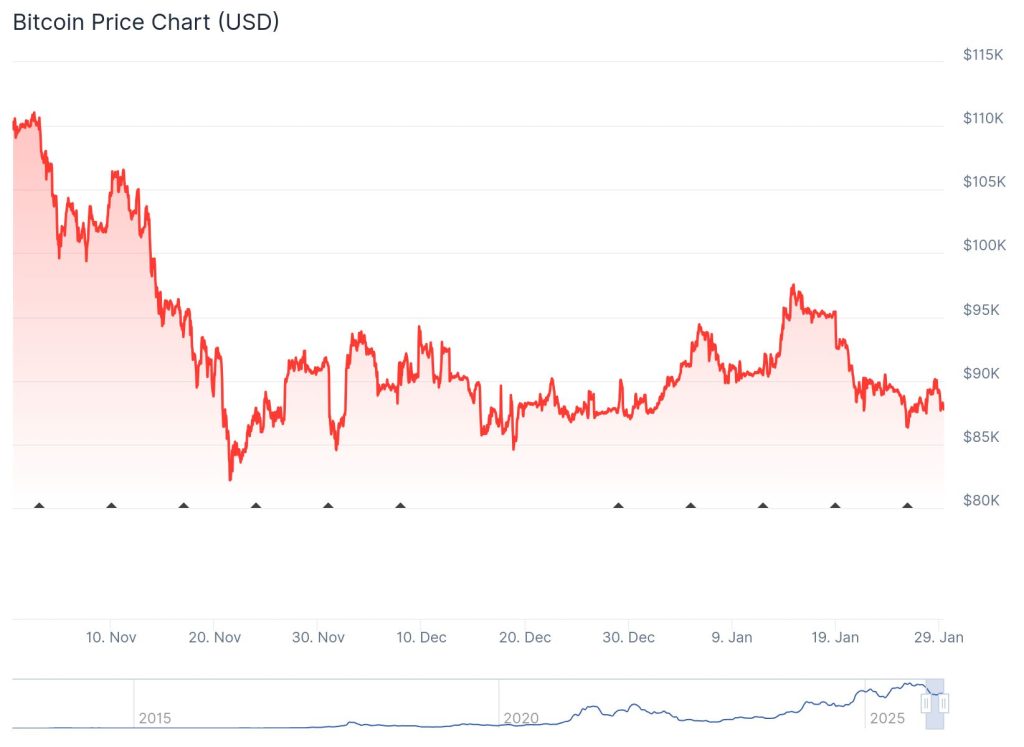Open the last diamond marker before 29. Jan

pyautogui.click(x=907, y=506)
